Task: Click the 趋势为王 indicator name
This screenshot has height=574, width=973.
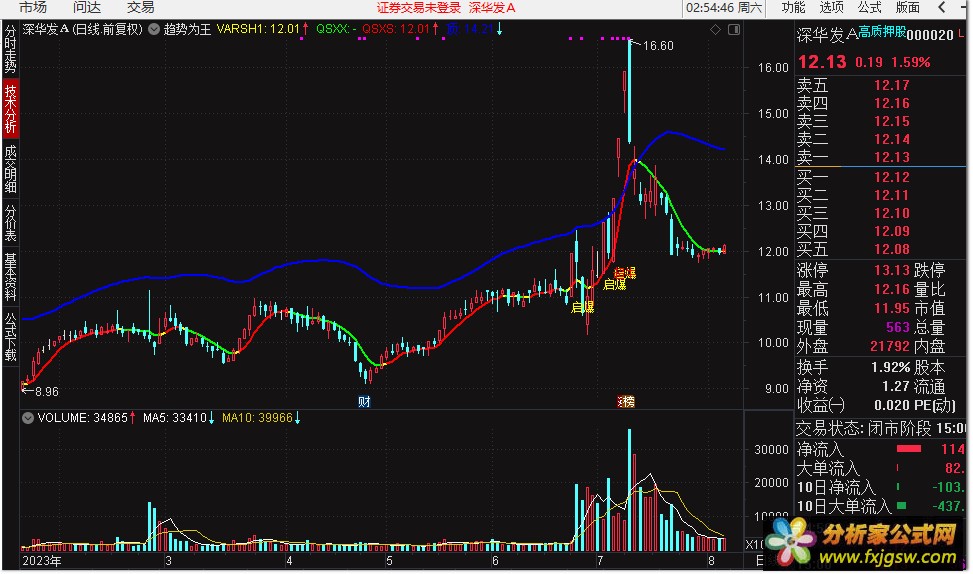Action: [187, 29]
